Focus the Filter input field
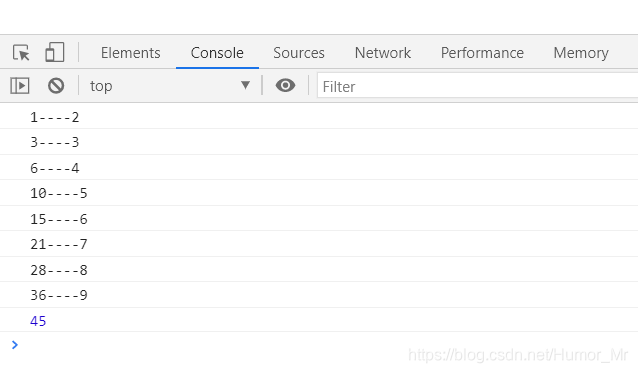 pos(477,86)
